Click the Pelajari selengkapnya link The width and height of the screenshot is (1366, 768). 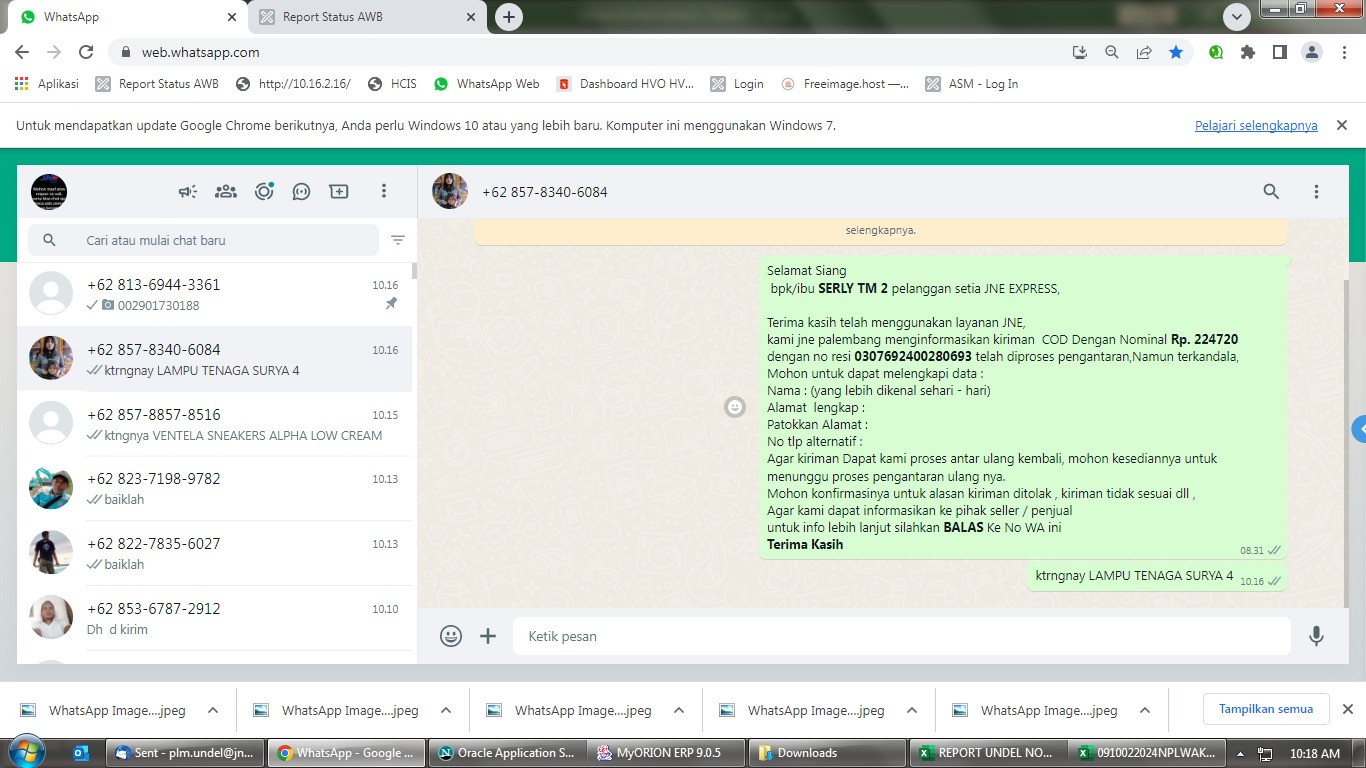point(1256,126)
